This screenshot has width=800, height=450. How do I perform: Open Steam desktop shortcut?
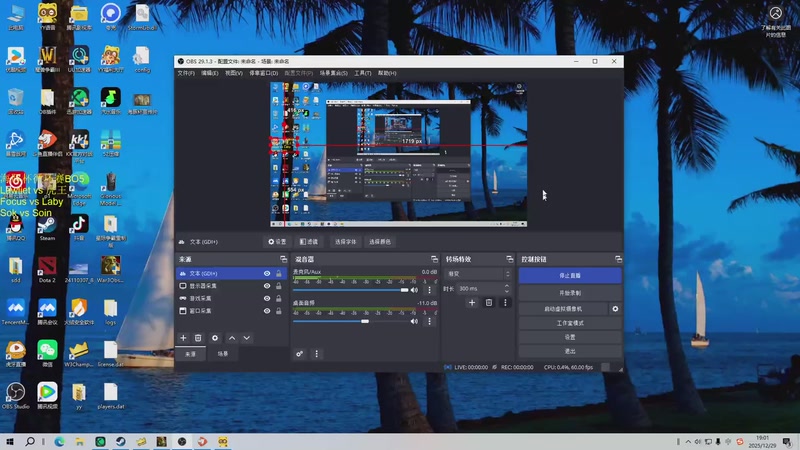[47, 228]
